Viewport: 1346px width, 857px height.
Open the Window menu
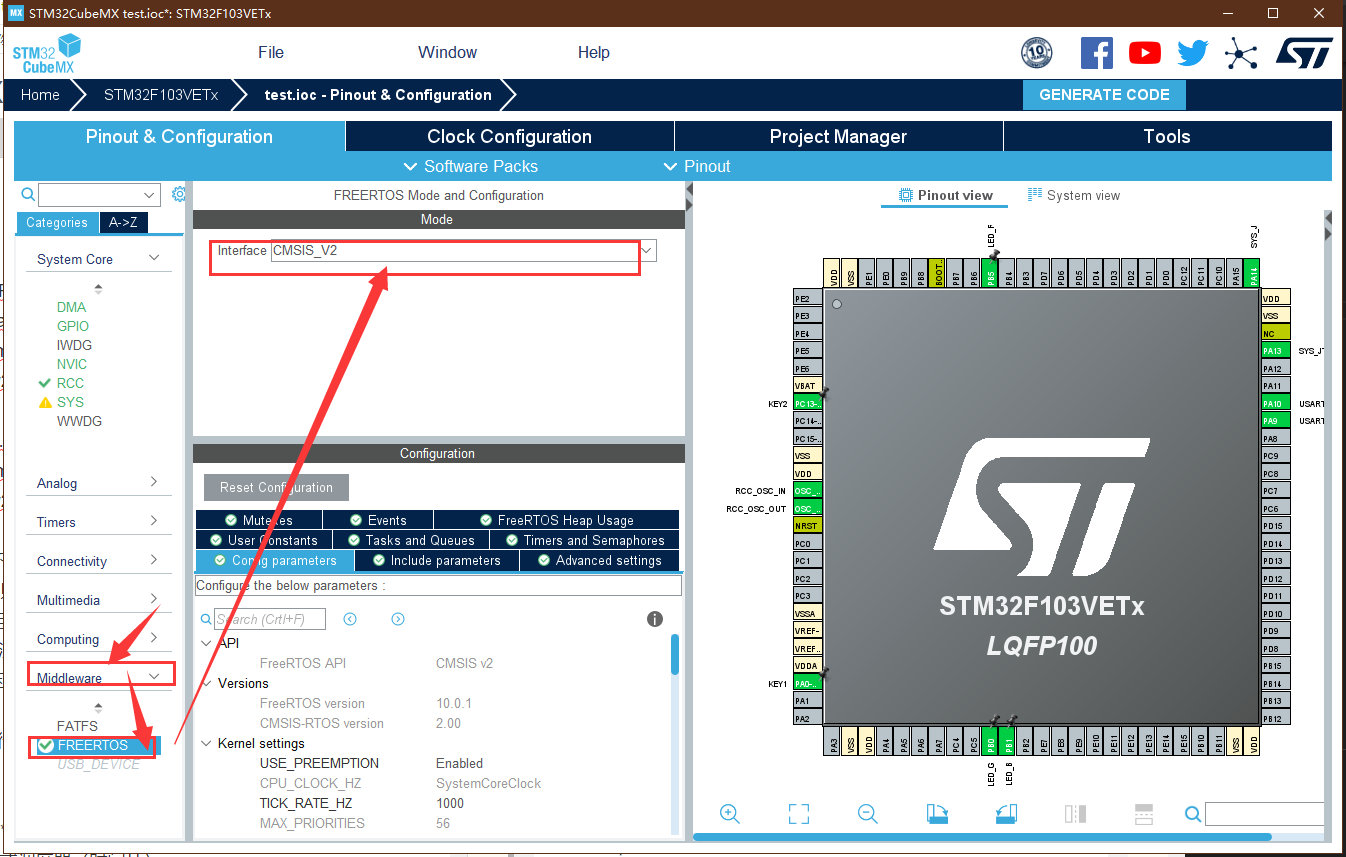pos(447,52)
